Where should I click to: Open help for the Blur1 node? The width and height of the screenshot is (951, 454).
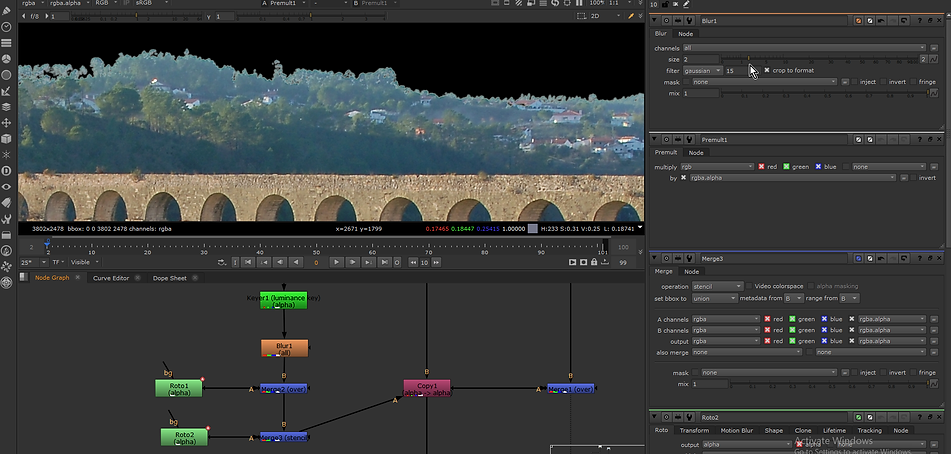pos(919,21)
